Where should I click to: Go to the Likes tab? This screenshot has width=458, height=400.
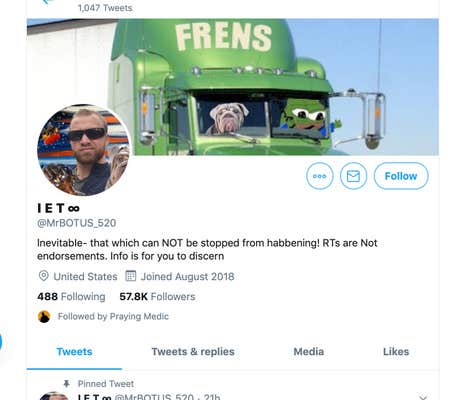(x=396, y=352)
